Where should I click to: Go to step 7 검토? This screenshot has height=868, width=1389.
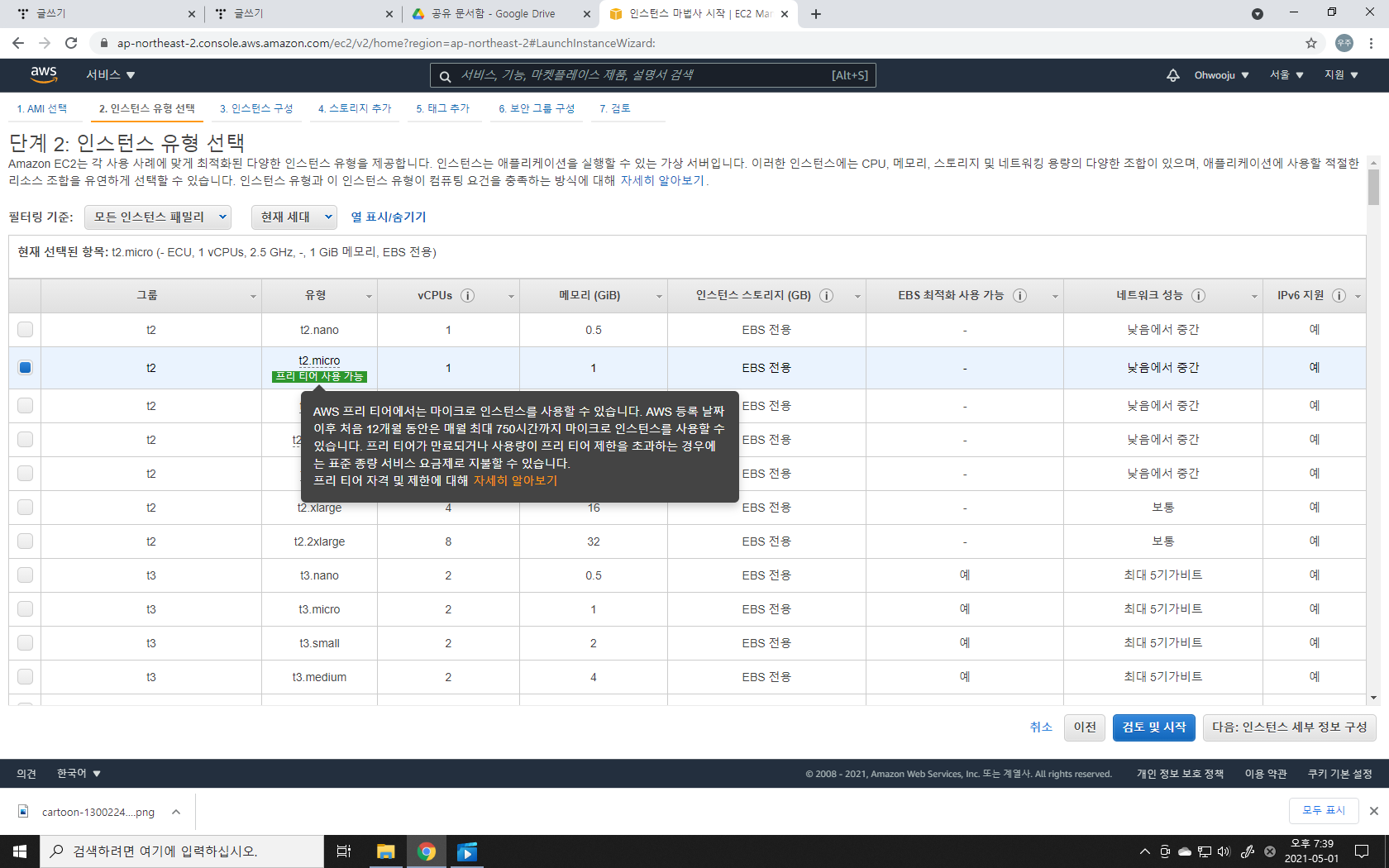(615, 108)
